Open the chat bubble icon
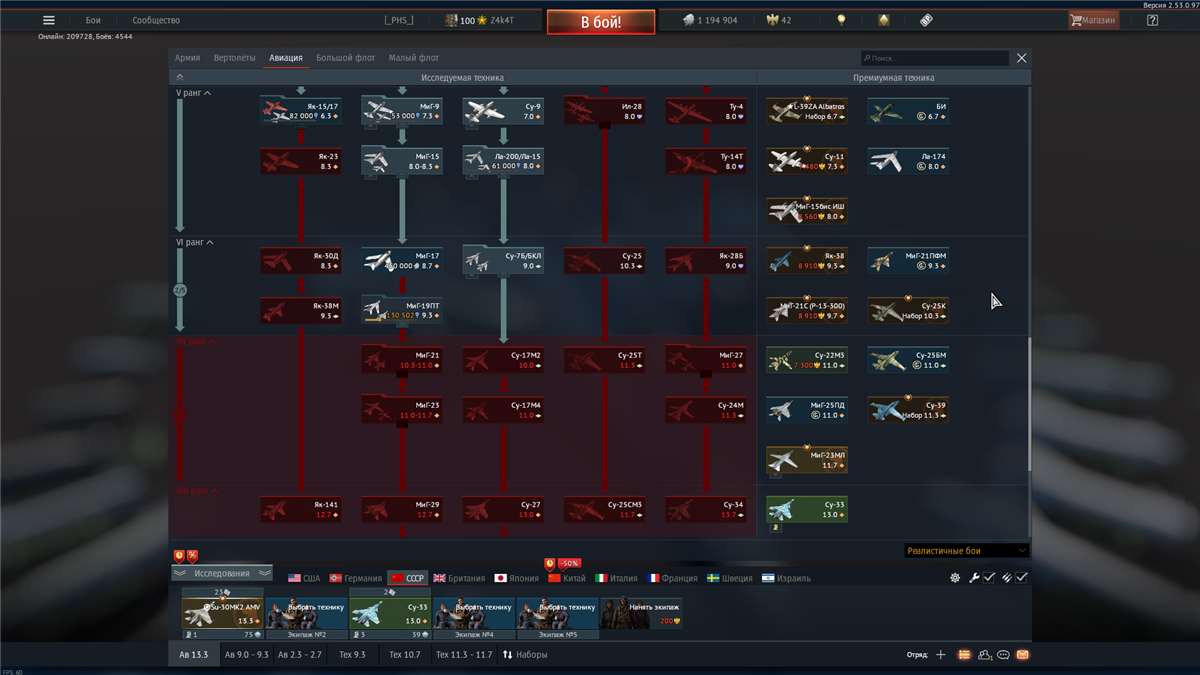 (x=1002, y=654)
